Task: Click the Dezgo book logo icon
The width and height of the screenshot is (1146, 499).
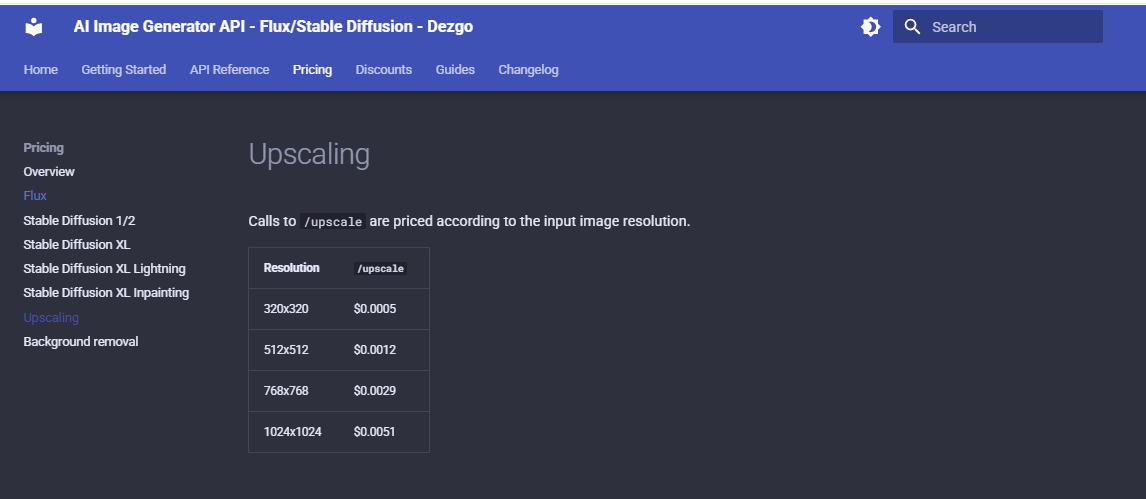Action: click(34, 27)
